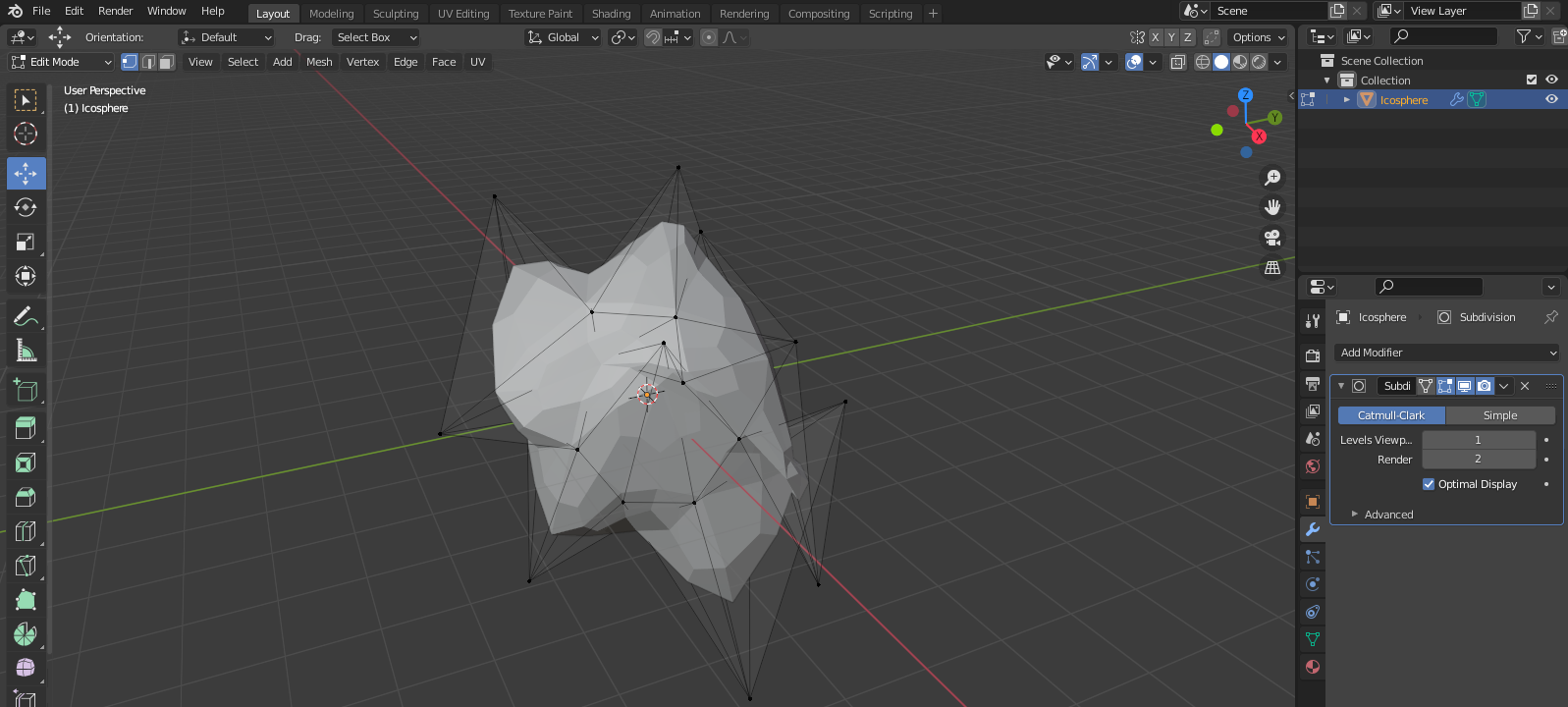Viewport: 1568px width, 707px height.
Task: Open the Add Modifier dropdown
Action: 1447,353
